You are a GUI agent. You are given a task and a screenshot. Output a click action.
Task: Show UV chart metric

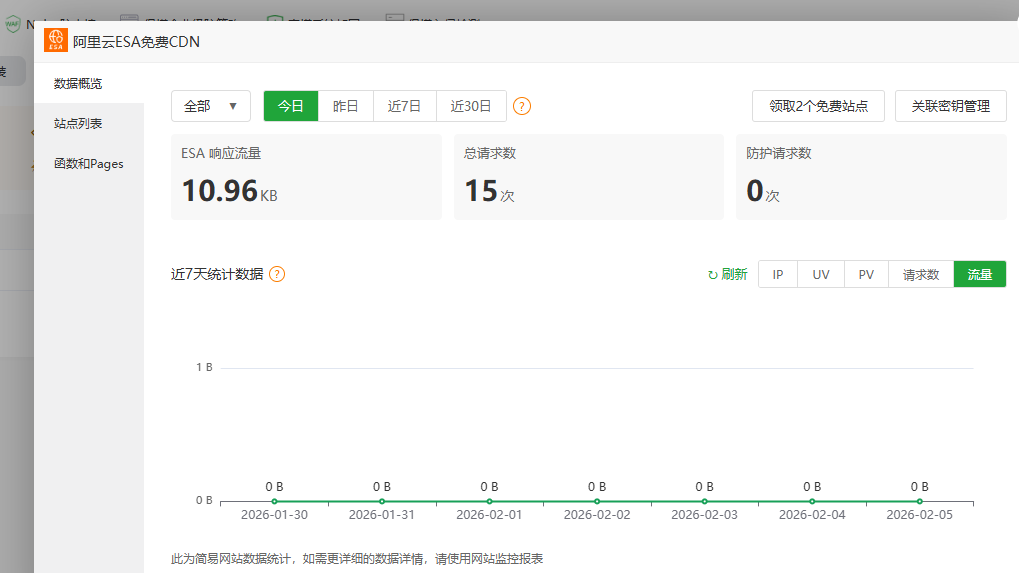820,274
